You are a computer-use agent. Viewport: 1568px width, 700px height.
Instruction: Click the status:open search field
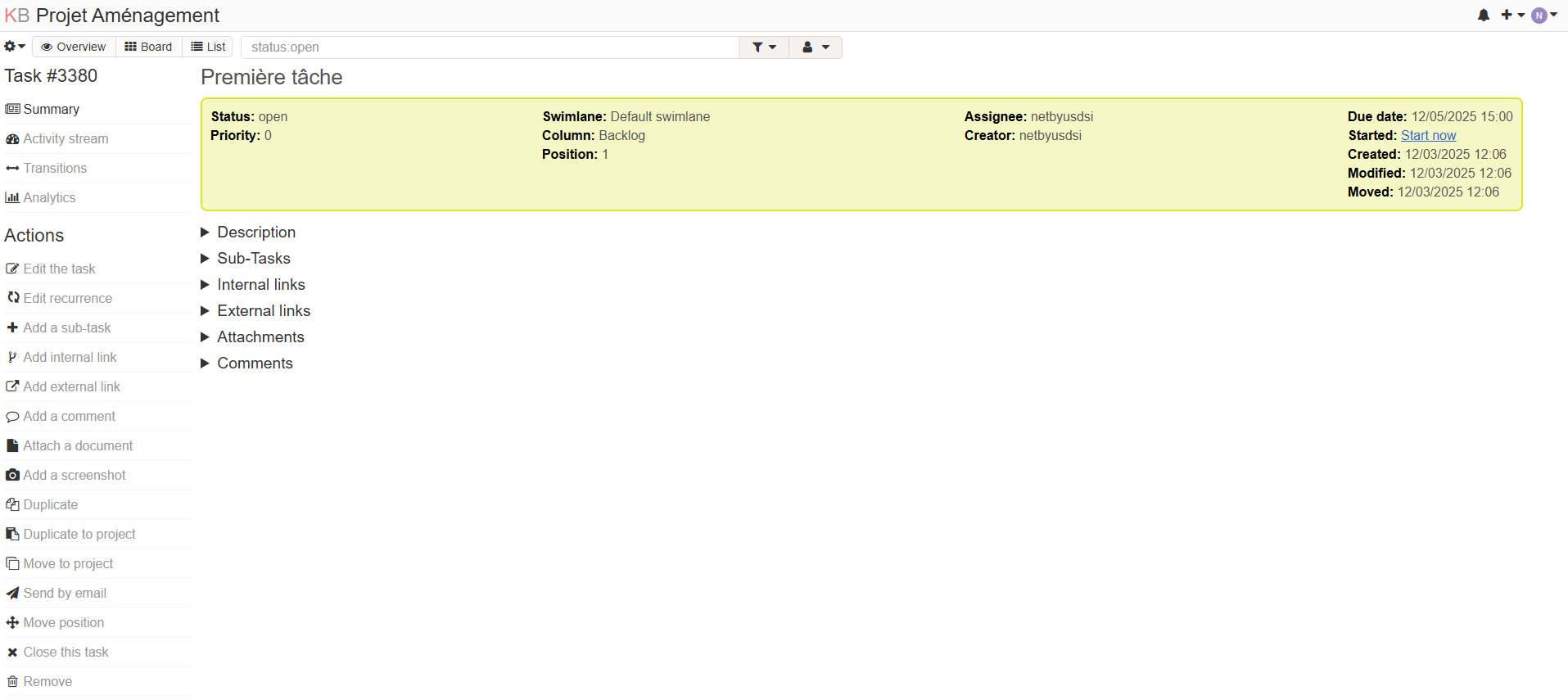coord(490,47)
